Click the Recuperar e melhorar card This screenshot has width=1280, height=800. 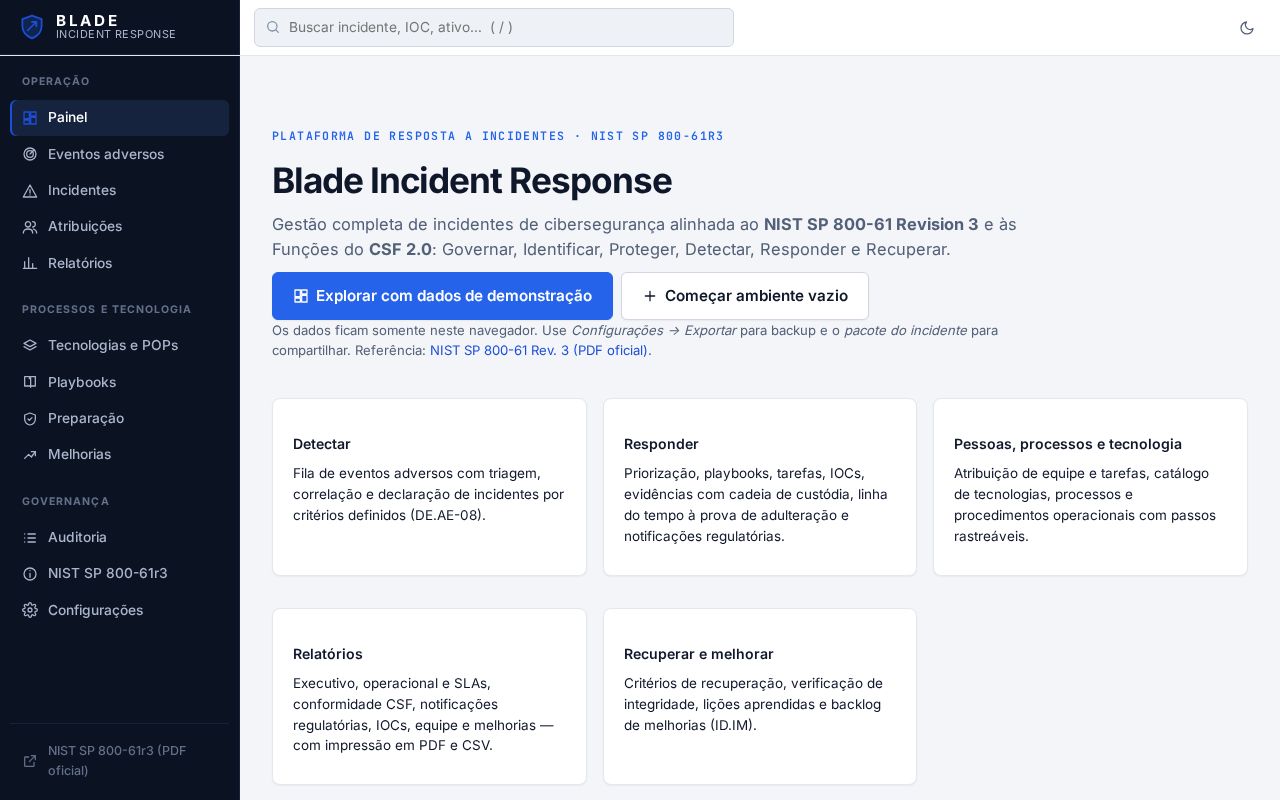760,697
